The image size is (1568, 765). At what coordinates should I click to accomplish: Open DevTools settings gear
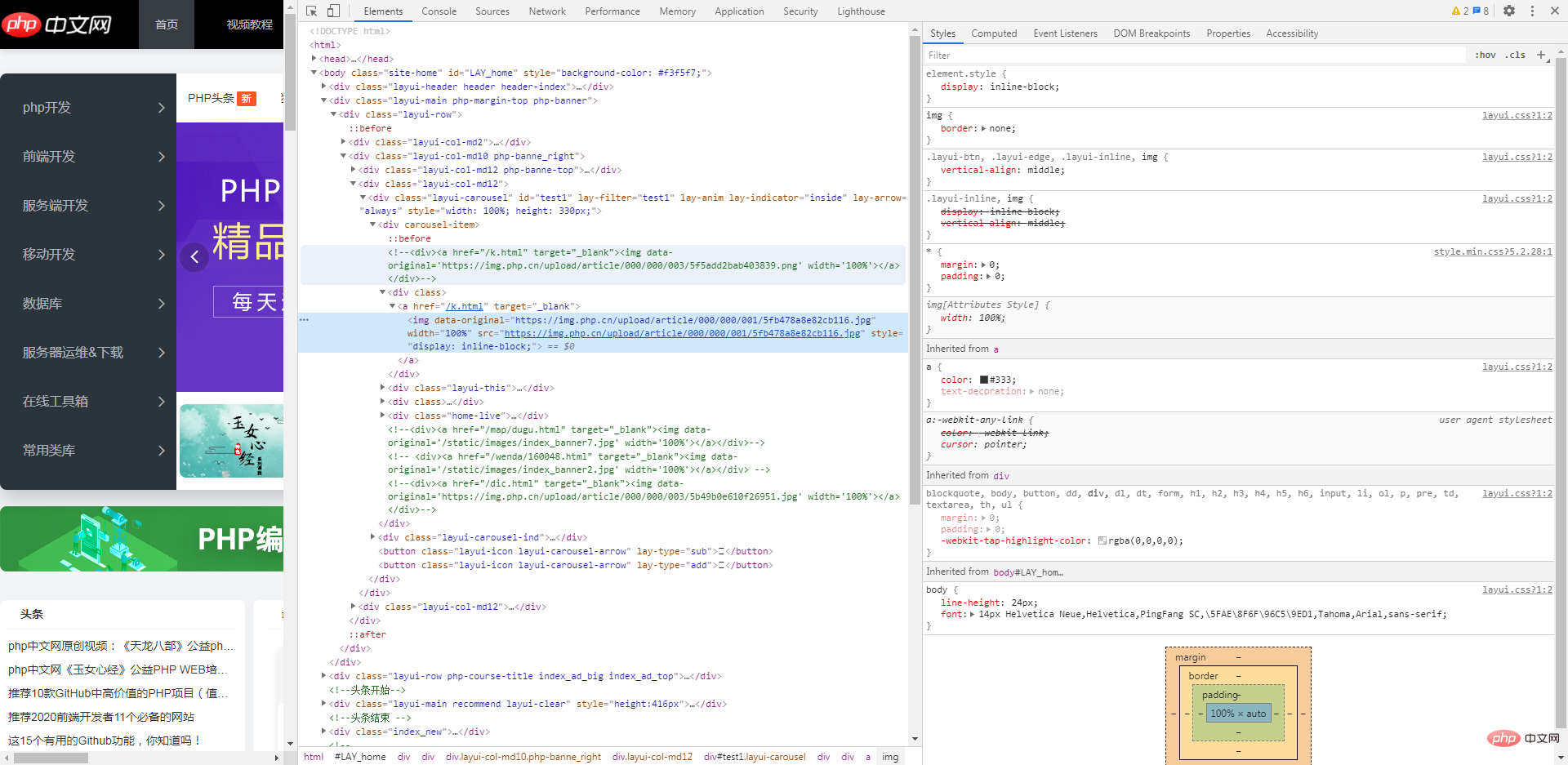(1509, 11)
